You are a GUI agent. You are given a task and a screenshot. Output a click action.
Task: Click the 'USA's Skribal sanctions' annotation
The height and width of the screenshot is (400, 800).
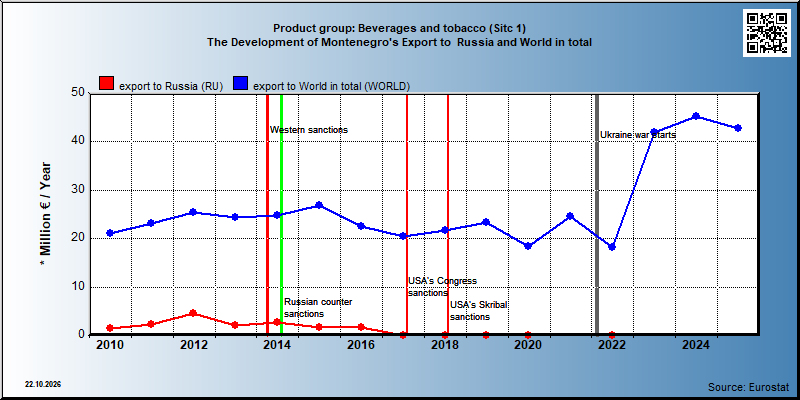pos(479,311)
